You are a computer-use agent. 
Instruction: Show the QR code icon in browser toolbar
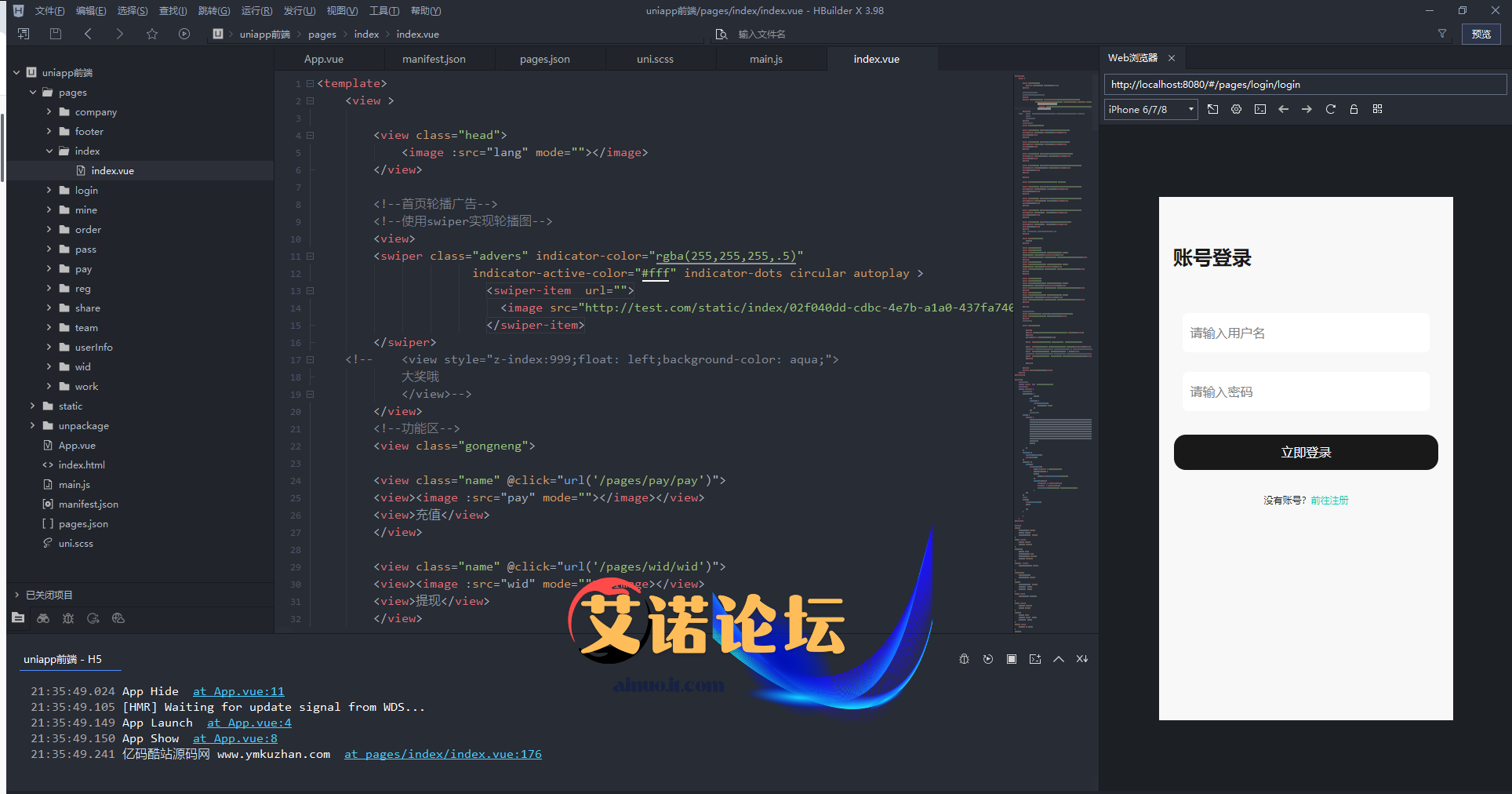[x=1378, y=109]
